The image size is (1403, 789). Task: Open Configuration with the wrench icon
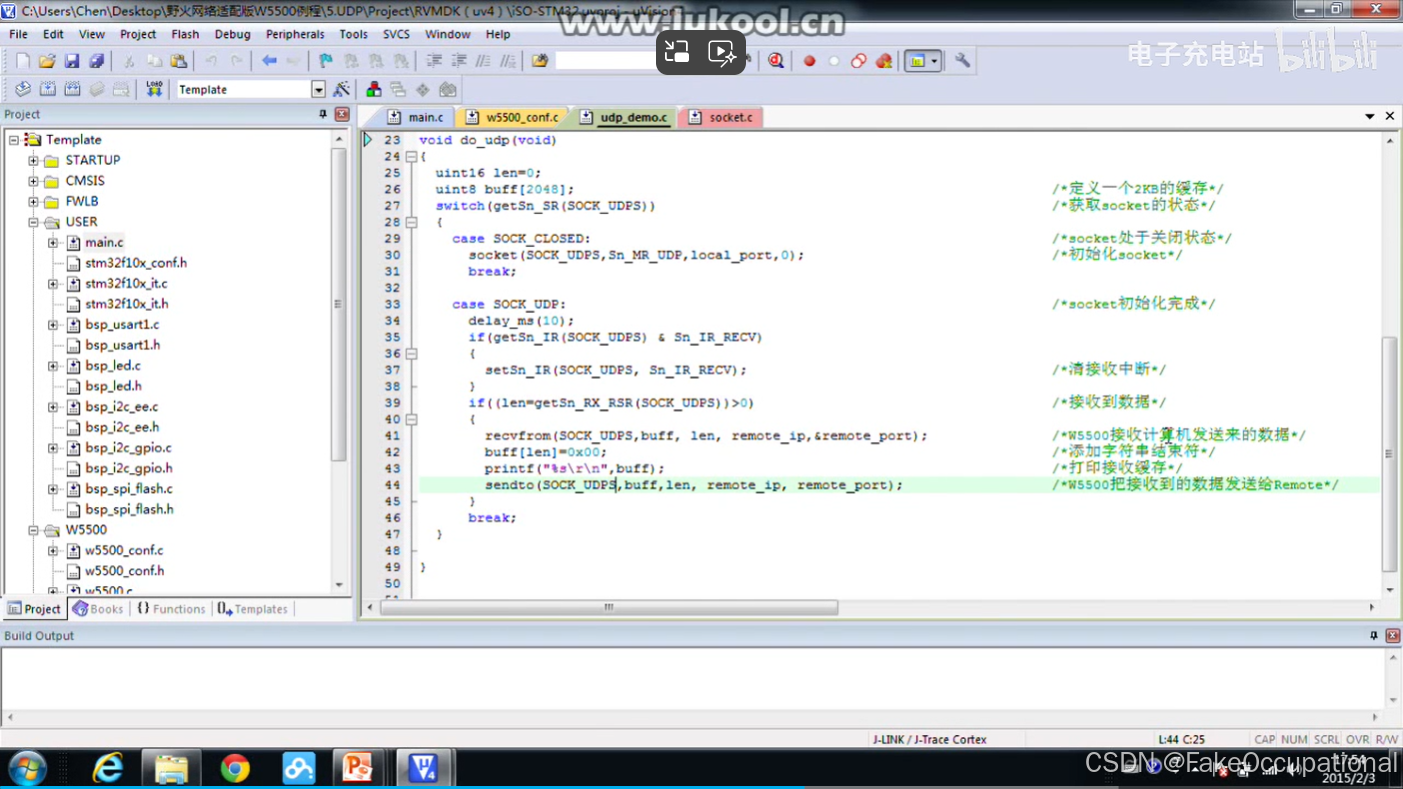pos(962,61)
